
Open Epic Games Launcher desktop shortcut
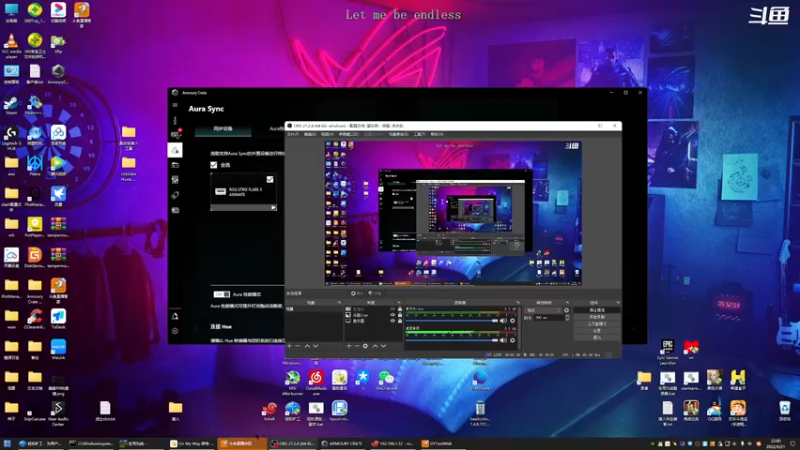(667, 352)
